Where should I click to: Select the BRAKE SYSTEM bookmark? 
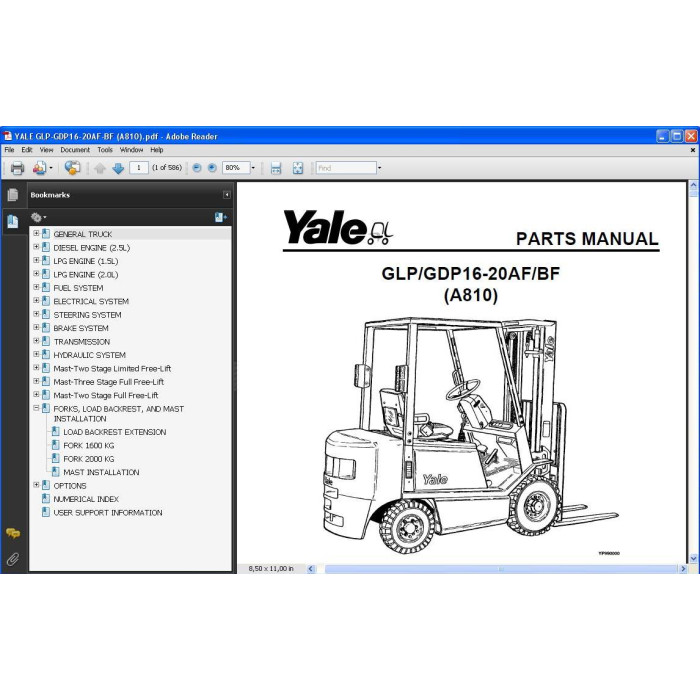pos(81,328)
